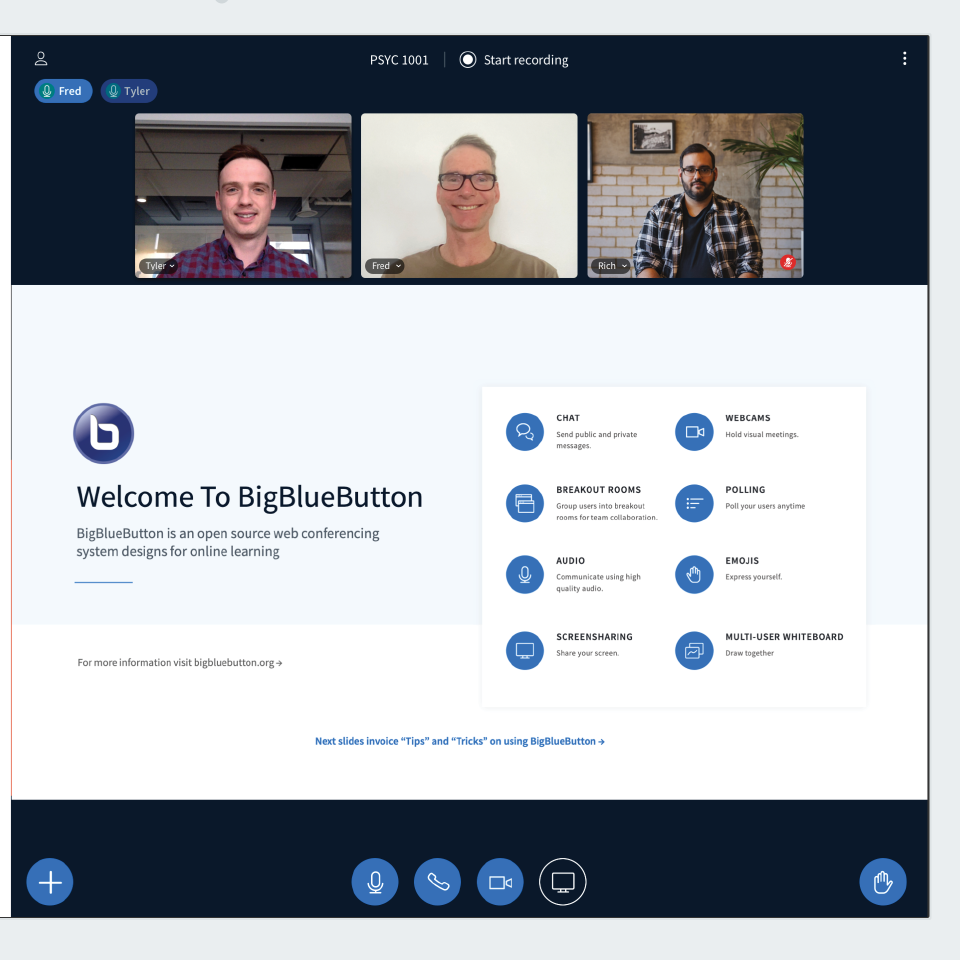The height and width of the screenshot is (960, 960).
Task: Click the Webcams feature icon
Action: [x=694, y=432]
